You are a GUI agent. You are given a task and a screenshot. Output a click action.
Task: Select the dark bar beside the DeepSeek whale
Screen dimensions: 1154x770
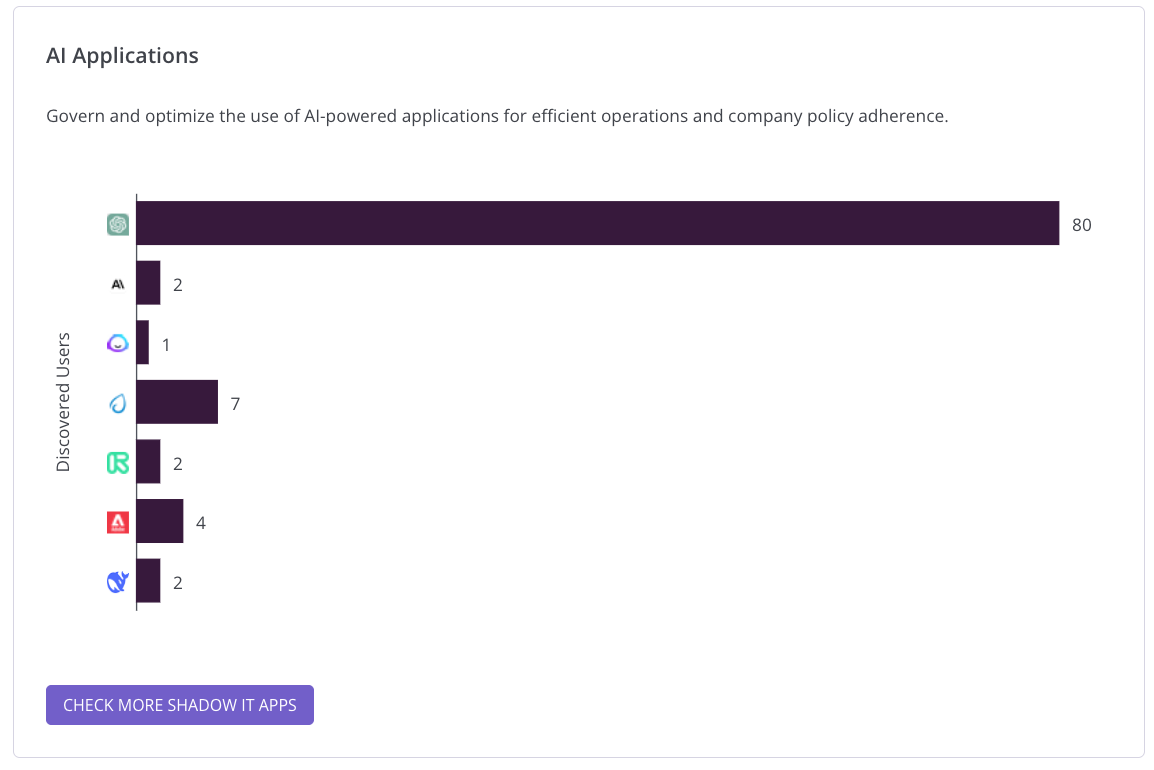(148, 581)
